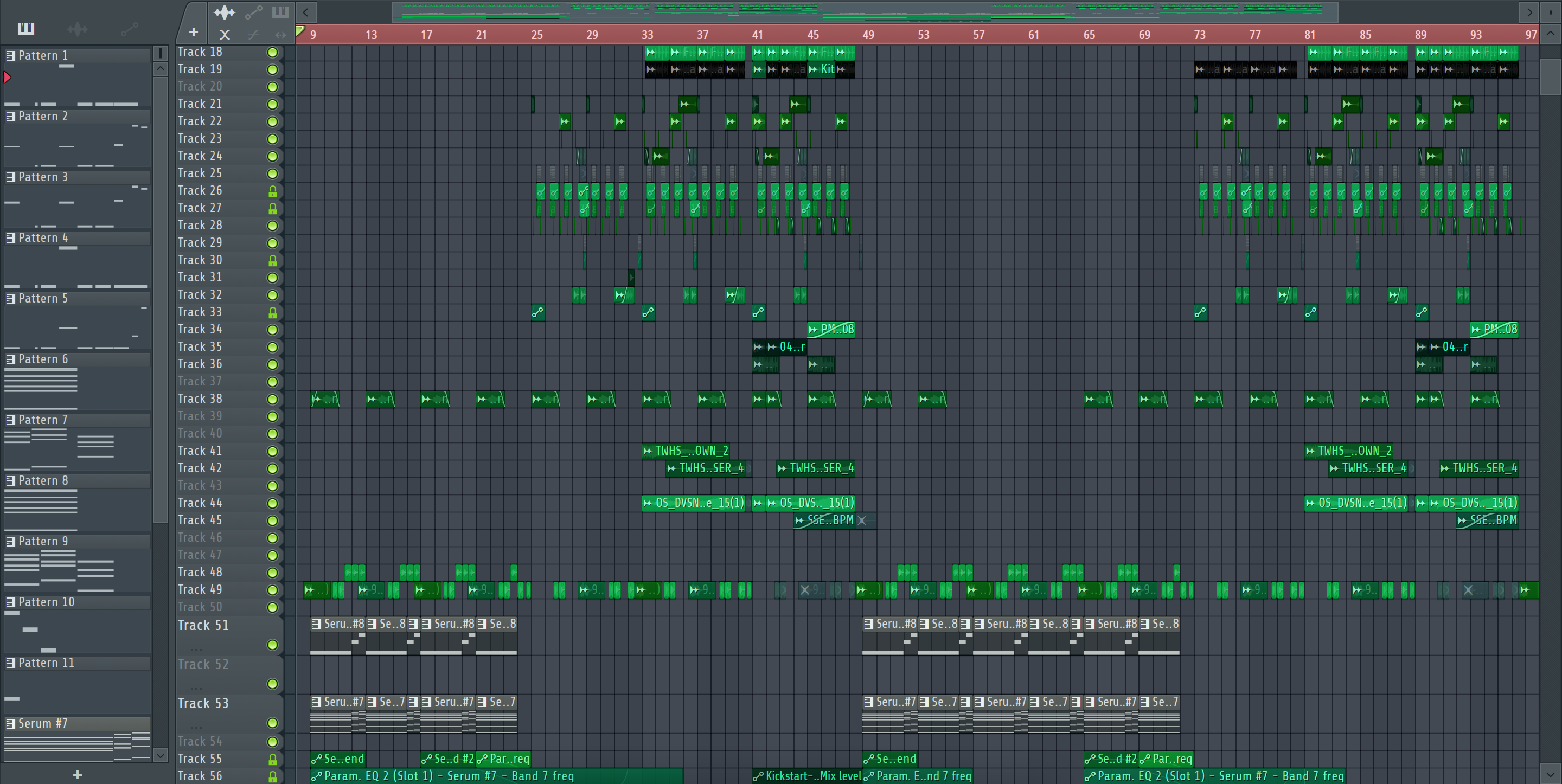This screenshot has height=784, width=1562.
Task: Open menu icon of PM..08 clip near bar 45
Action: point(813,330)
